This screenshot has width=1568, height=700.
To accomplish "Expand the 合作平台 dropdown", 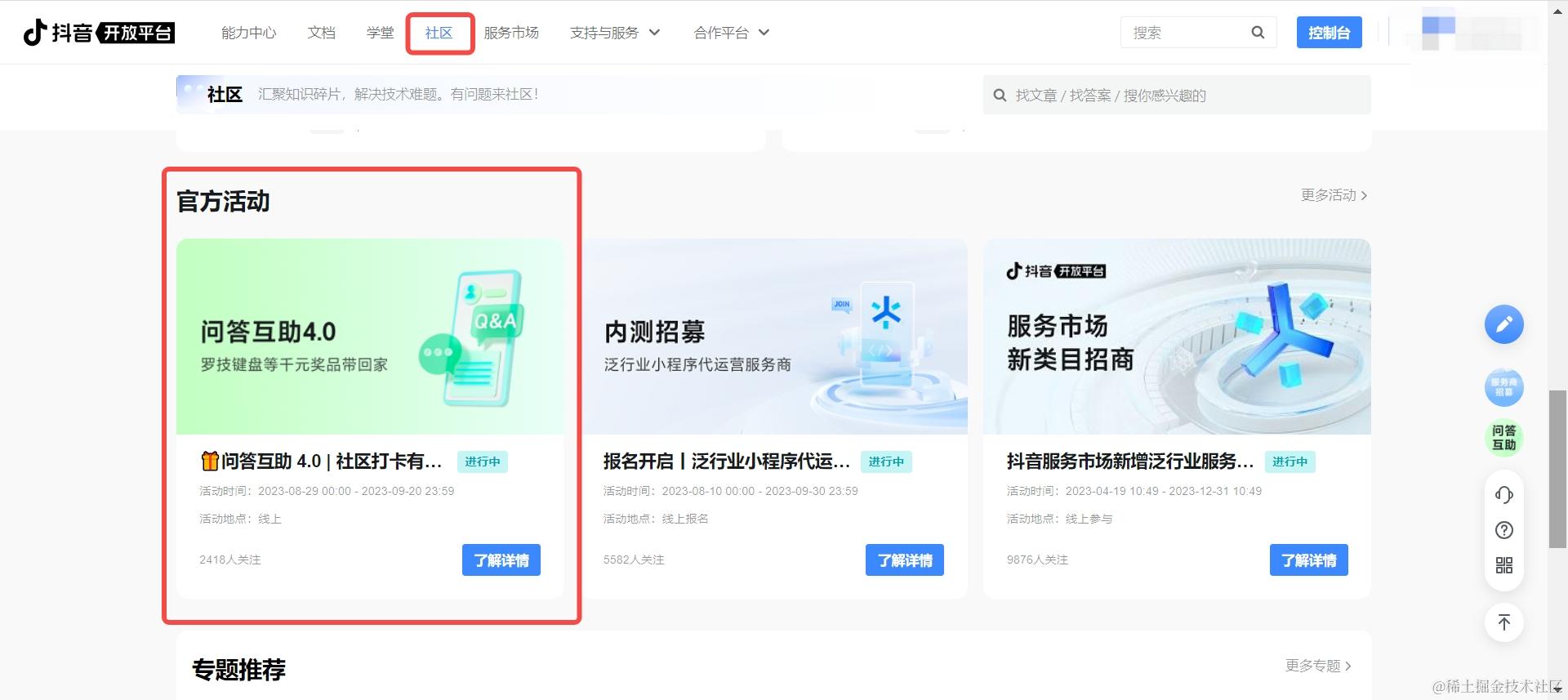I will click(x=732, y=33).
